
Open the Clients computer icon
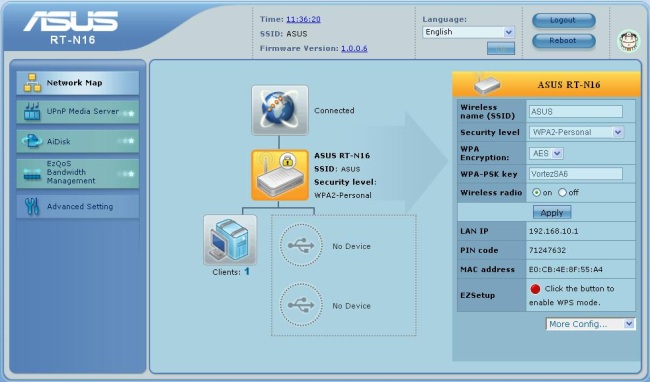click(230, 240)
